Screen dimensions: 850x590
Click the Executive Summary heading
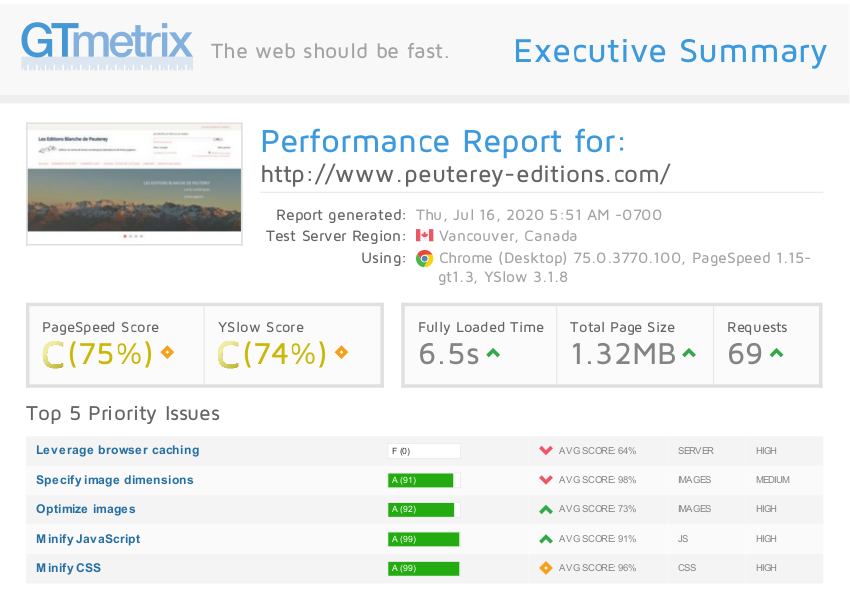point(670,51)
